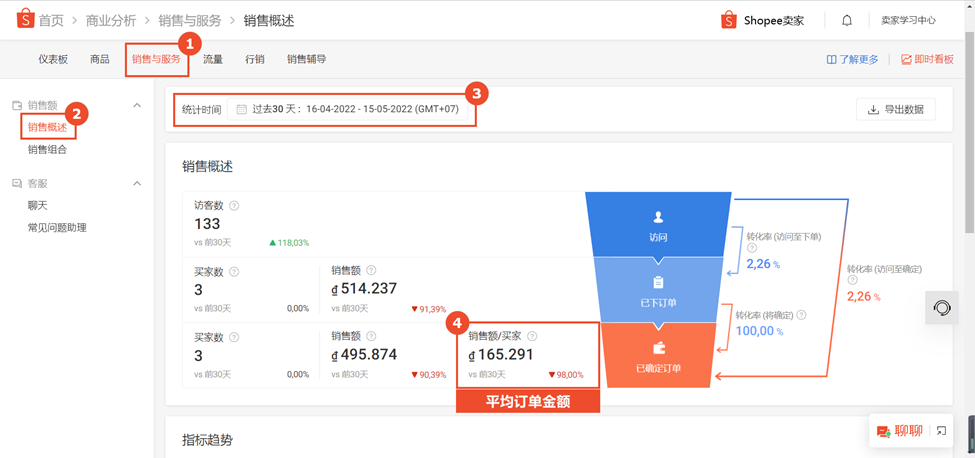Open 卖家学习中心
The width and height of the screenshot is (975, 458).
pyautogui.click(x=908, y=21)
